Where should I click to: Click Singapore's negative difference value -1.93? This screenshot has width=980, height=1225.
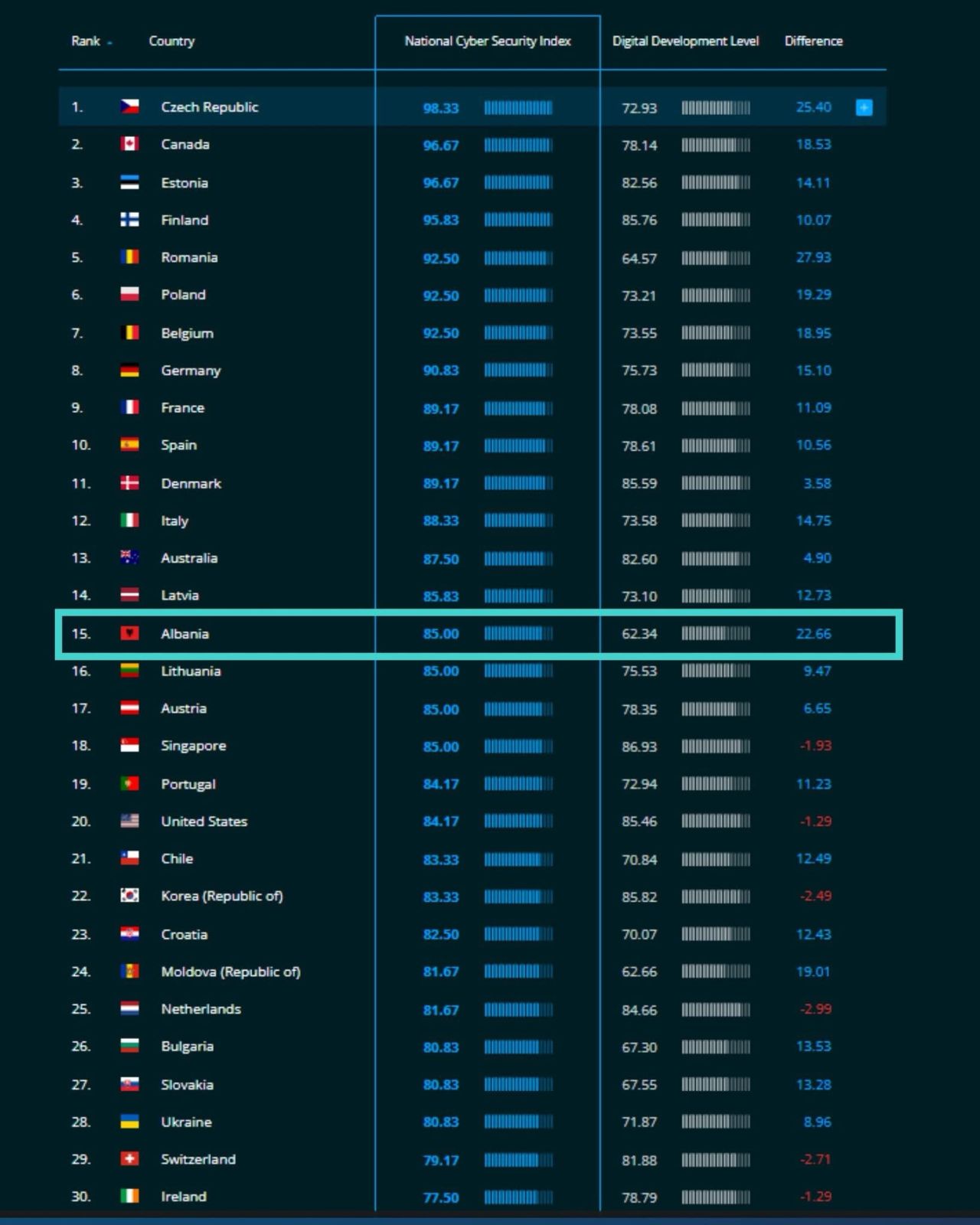click(815, 746)
